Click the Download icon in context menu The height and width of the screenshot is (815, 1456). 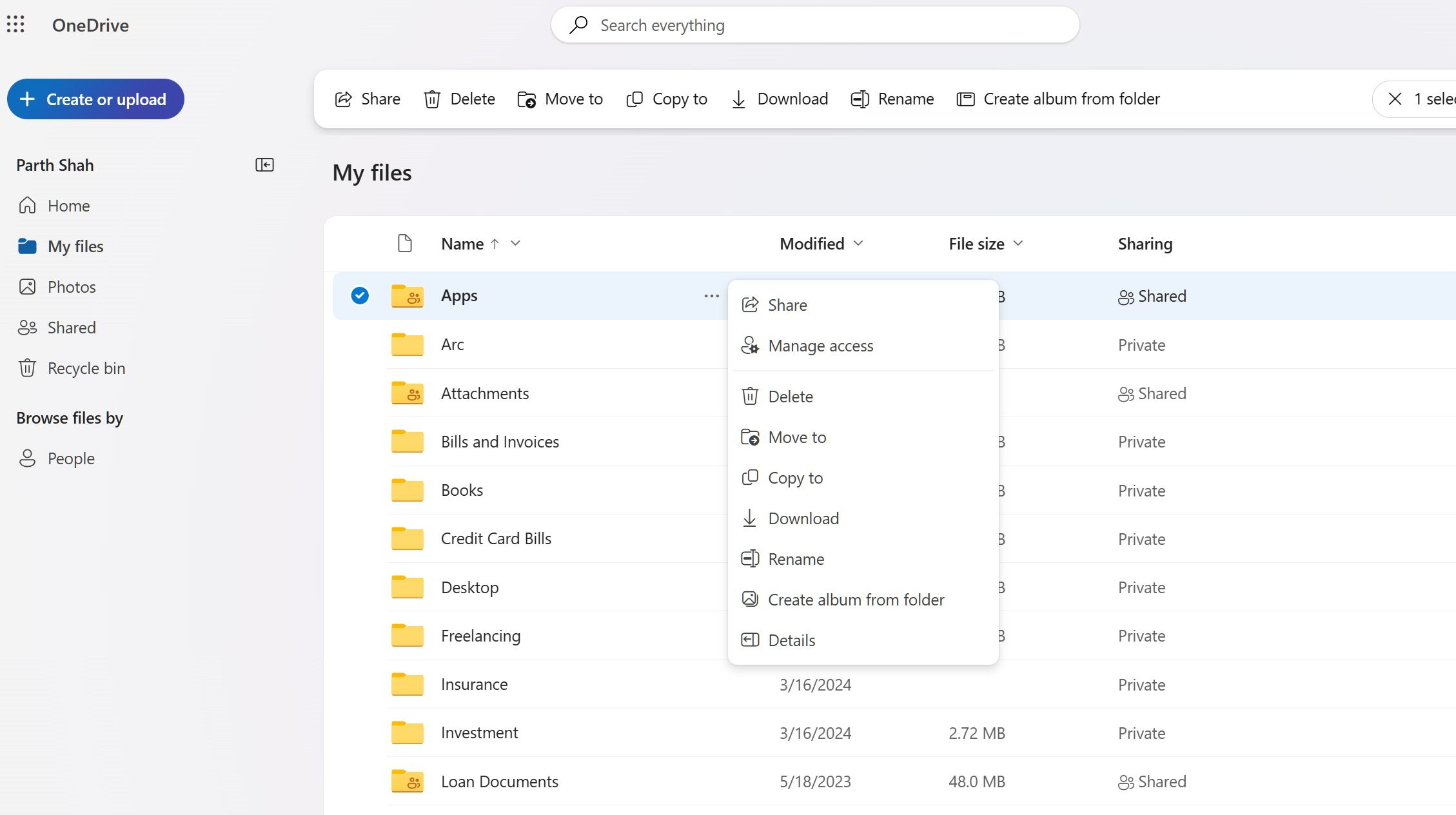tap(749, 518)
